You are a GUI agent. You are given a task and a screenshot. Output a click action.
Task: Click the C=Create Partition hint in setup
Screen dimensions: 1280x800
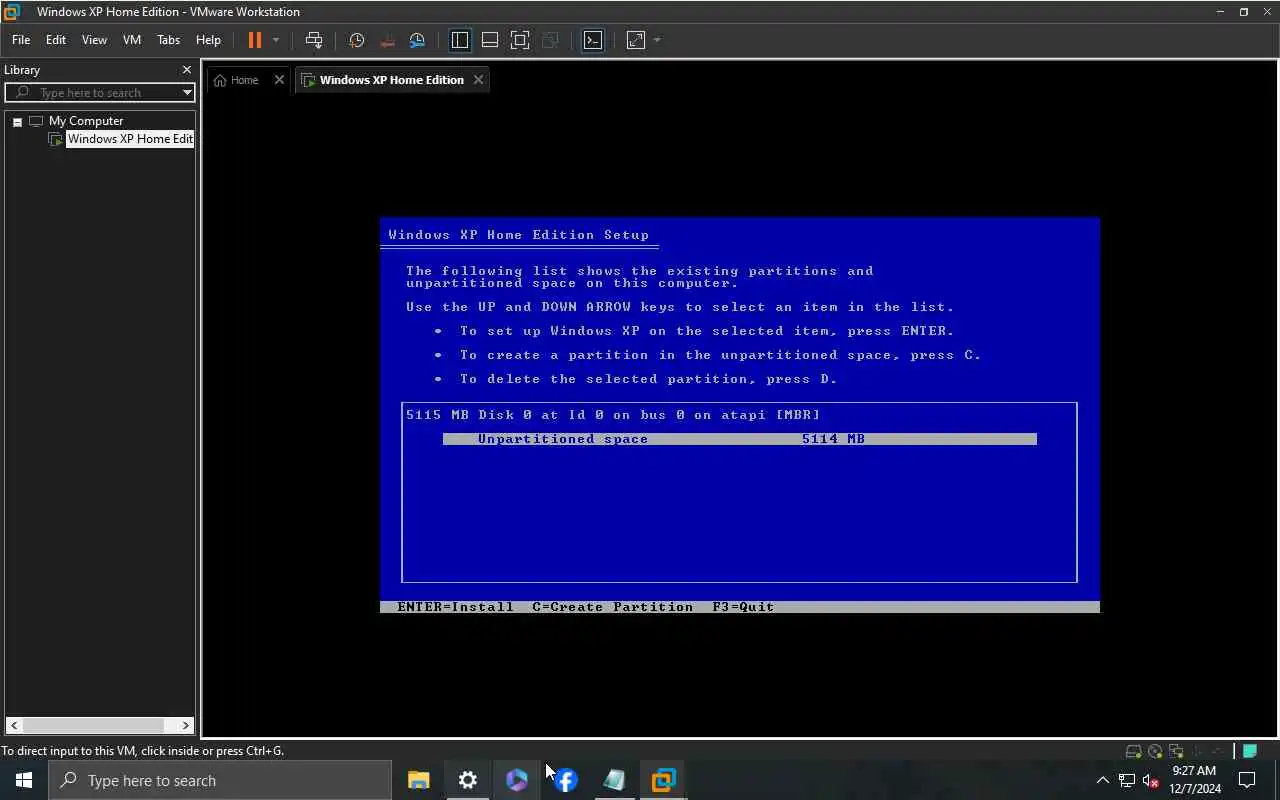[x=612, y=607]
